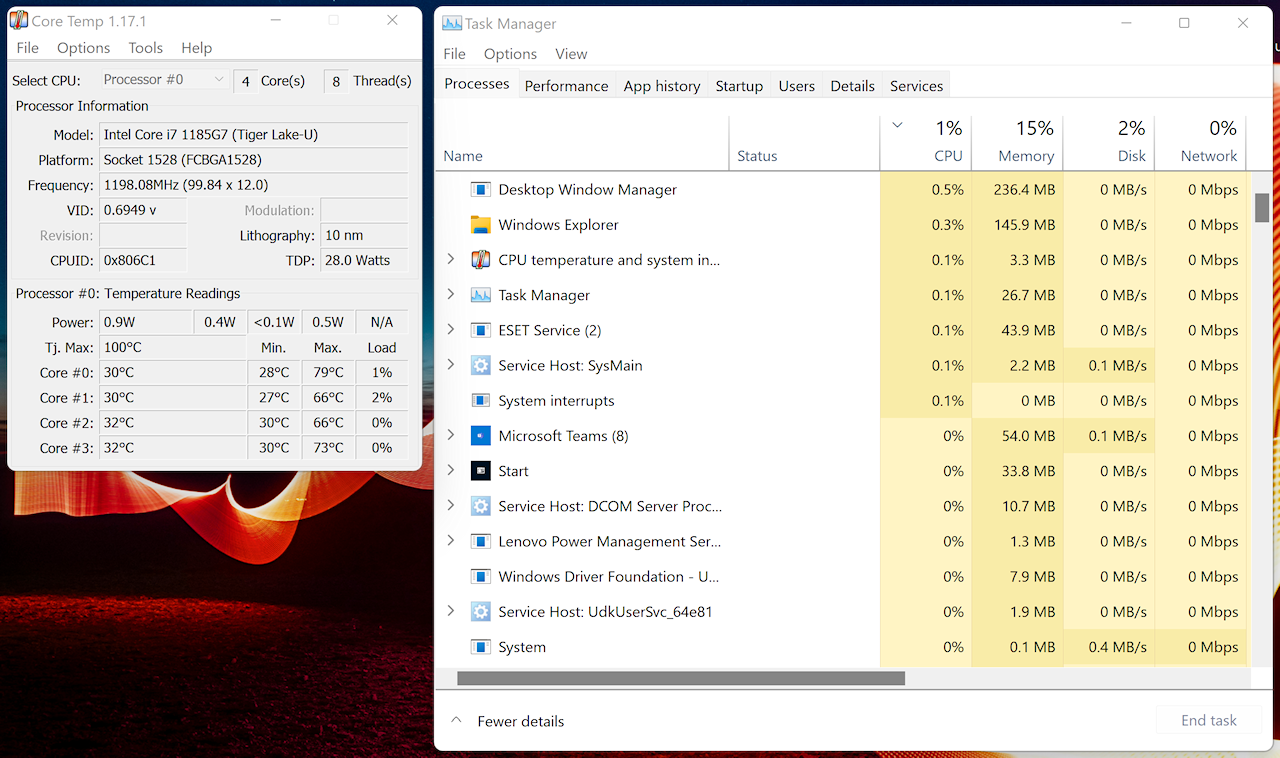Screen dimensions: 1280x758
Task: Sort by the CPU column header
Action: tap(925, 143)
